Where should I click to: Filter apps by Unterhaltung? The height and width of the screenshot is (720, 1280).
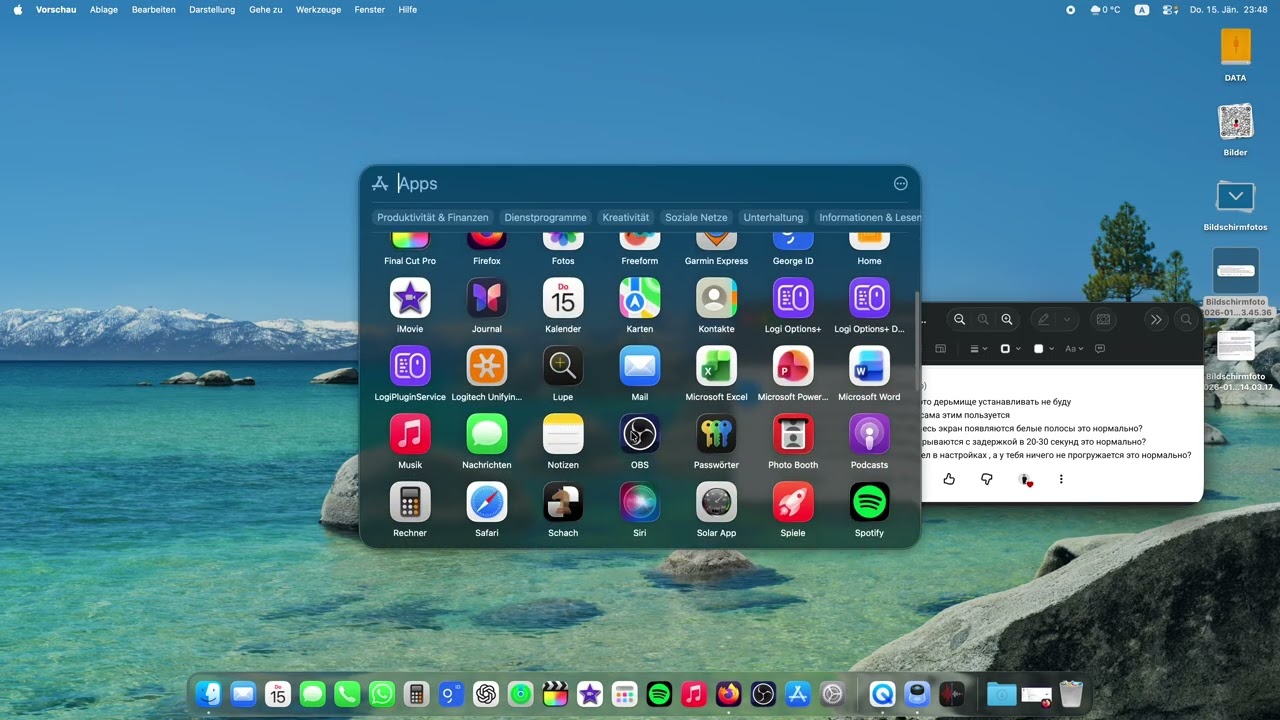773,217
